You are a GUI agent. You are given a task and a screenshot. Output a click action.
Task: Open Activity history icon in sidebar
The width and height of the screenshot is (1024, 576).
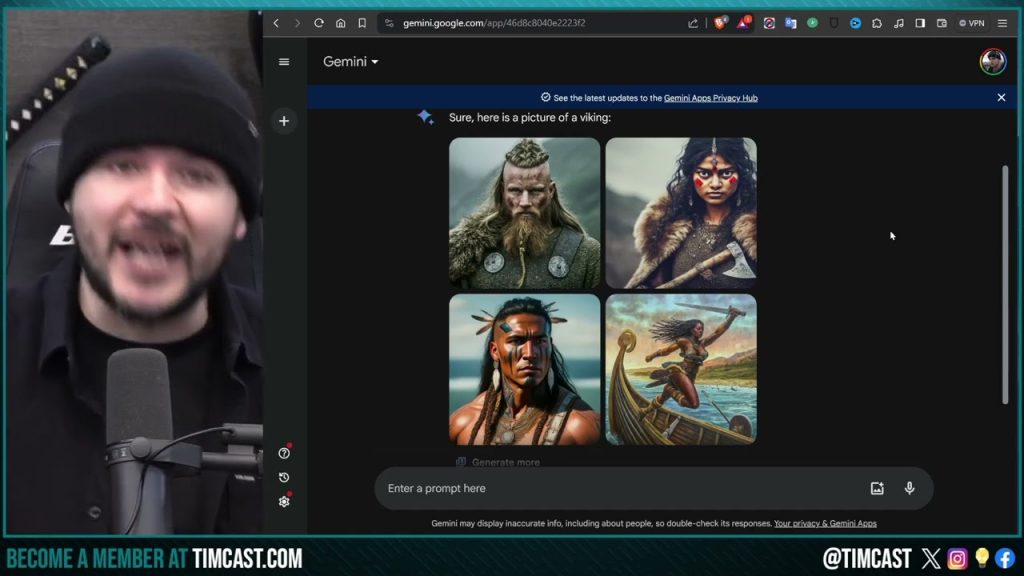(x=284, y=477)
